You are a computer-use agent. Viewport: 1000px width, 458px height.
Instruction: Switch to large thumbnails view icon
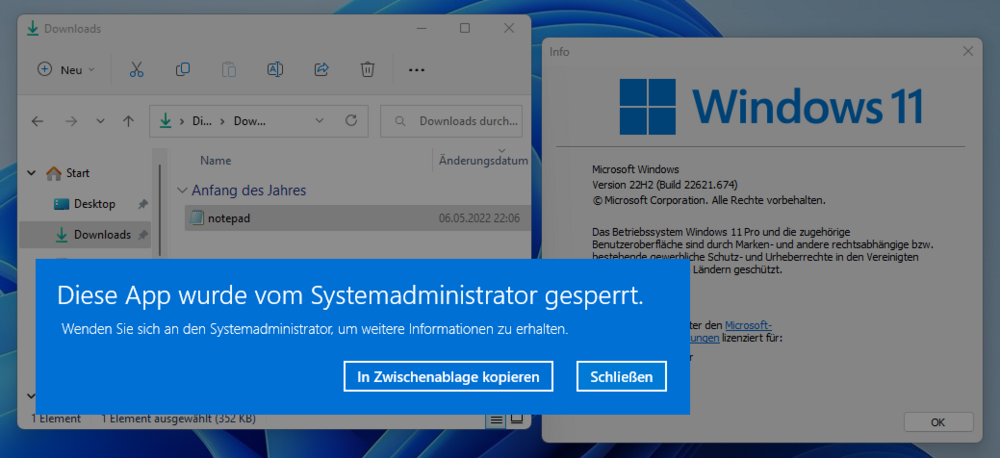517,420
